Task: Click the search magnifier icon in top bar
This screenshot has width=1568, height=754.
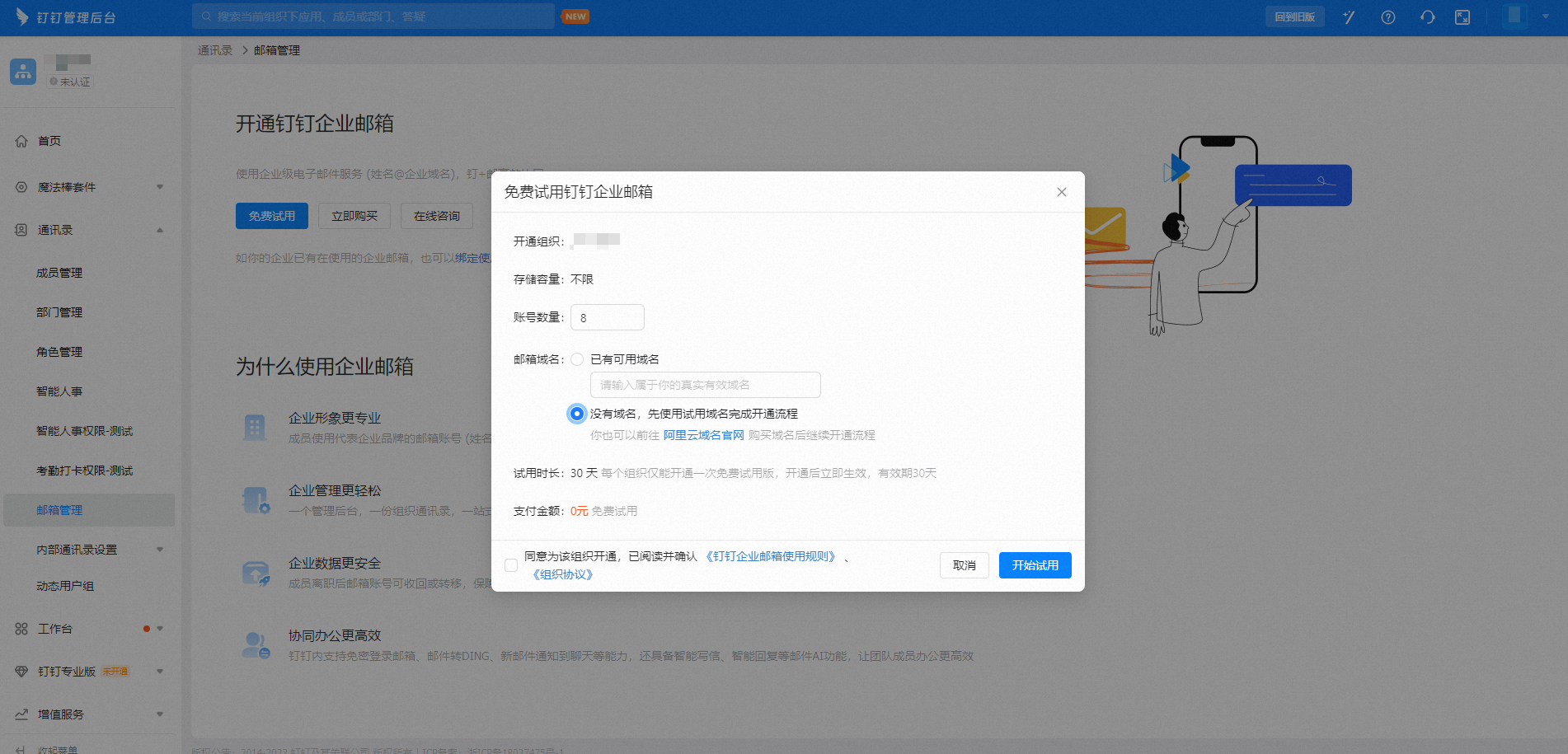Action: [x=206, y=16]
